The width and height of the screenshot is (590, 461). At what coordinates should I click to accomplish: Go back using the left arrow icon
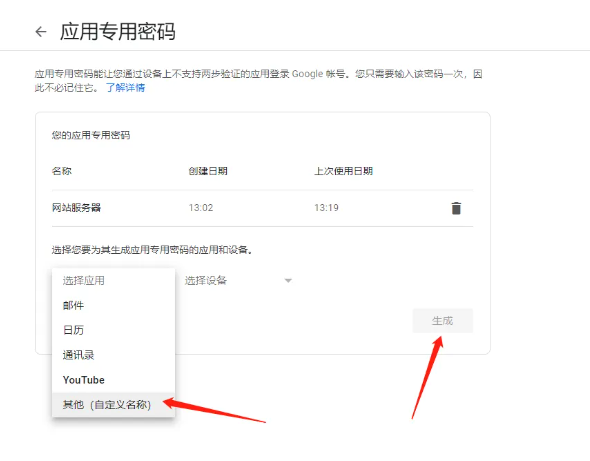pyautogui.click(x=41, y=32)
